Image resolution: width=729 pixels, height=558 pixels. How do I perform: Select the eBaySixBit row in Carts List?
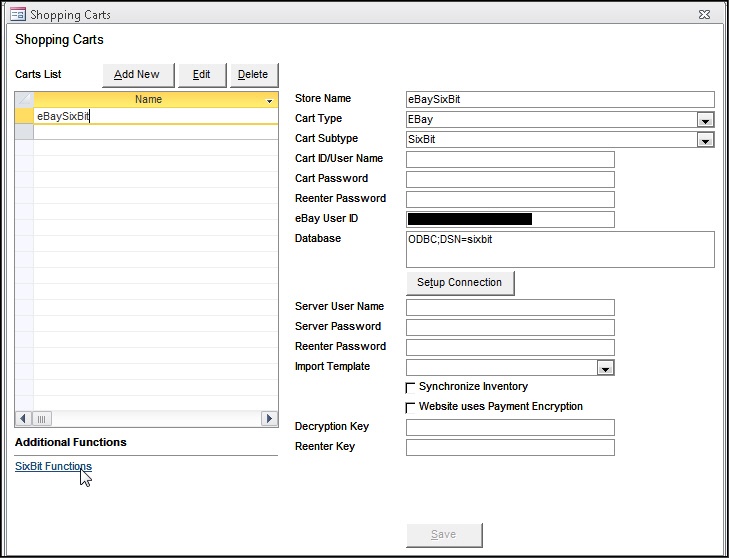pyautogui.click(x=156, y=116)
